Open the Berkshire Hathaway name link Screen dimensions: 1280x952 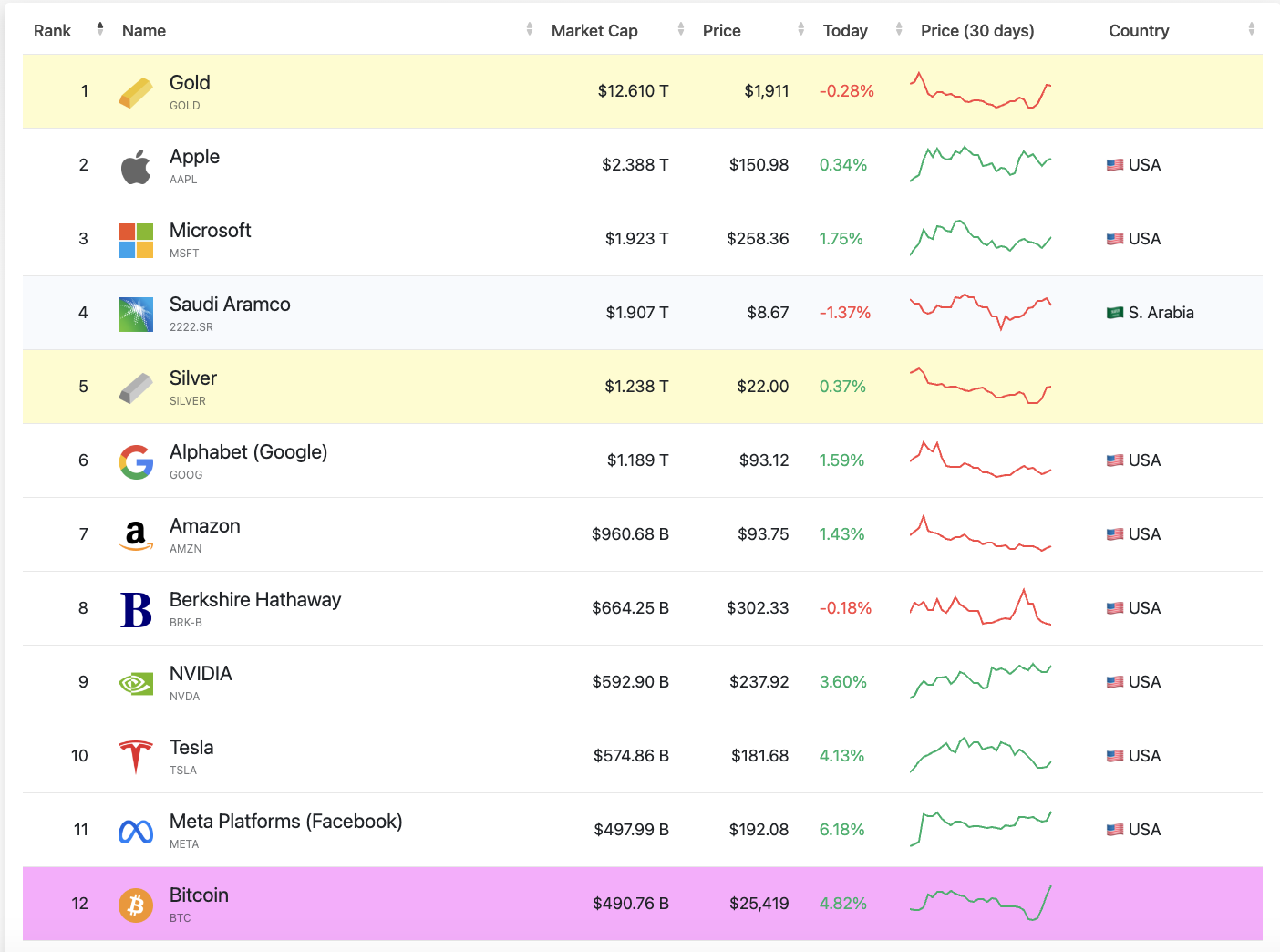click(x=255, y=600)
